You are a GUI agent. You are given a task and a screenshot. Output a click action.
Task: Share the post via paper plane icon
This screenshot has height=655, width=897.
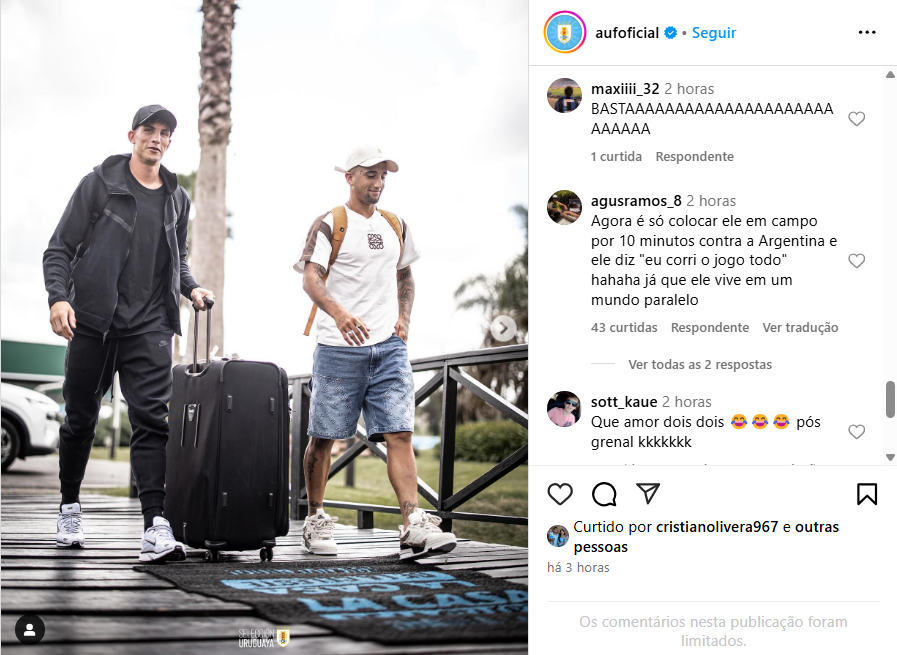pyautogui.click(x=648, y=493)
